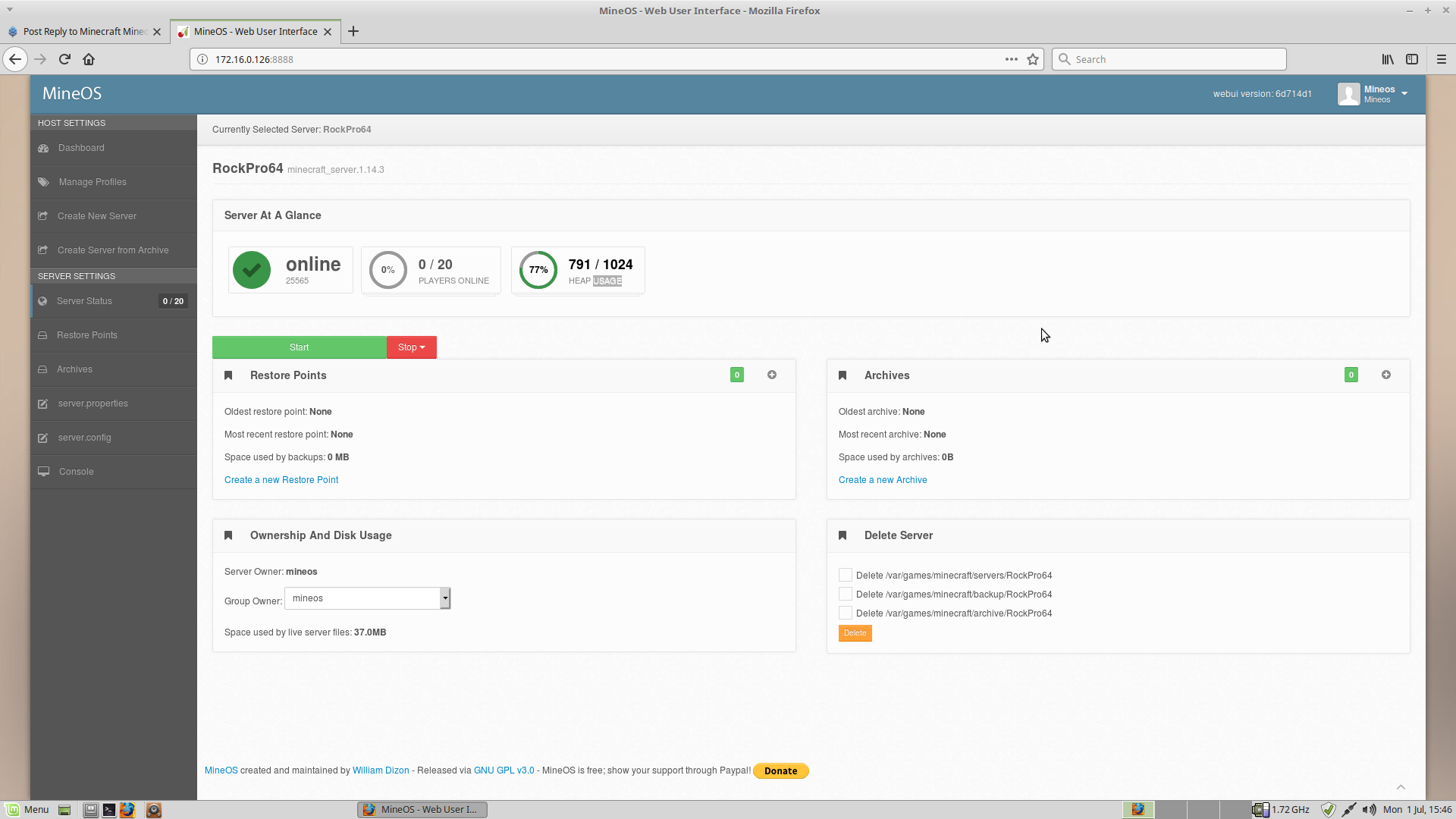The width and height of the screenshot is (1456, 819).
Task: Open terminal from taskbar launcher
Action: (109, 810)
